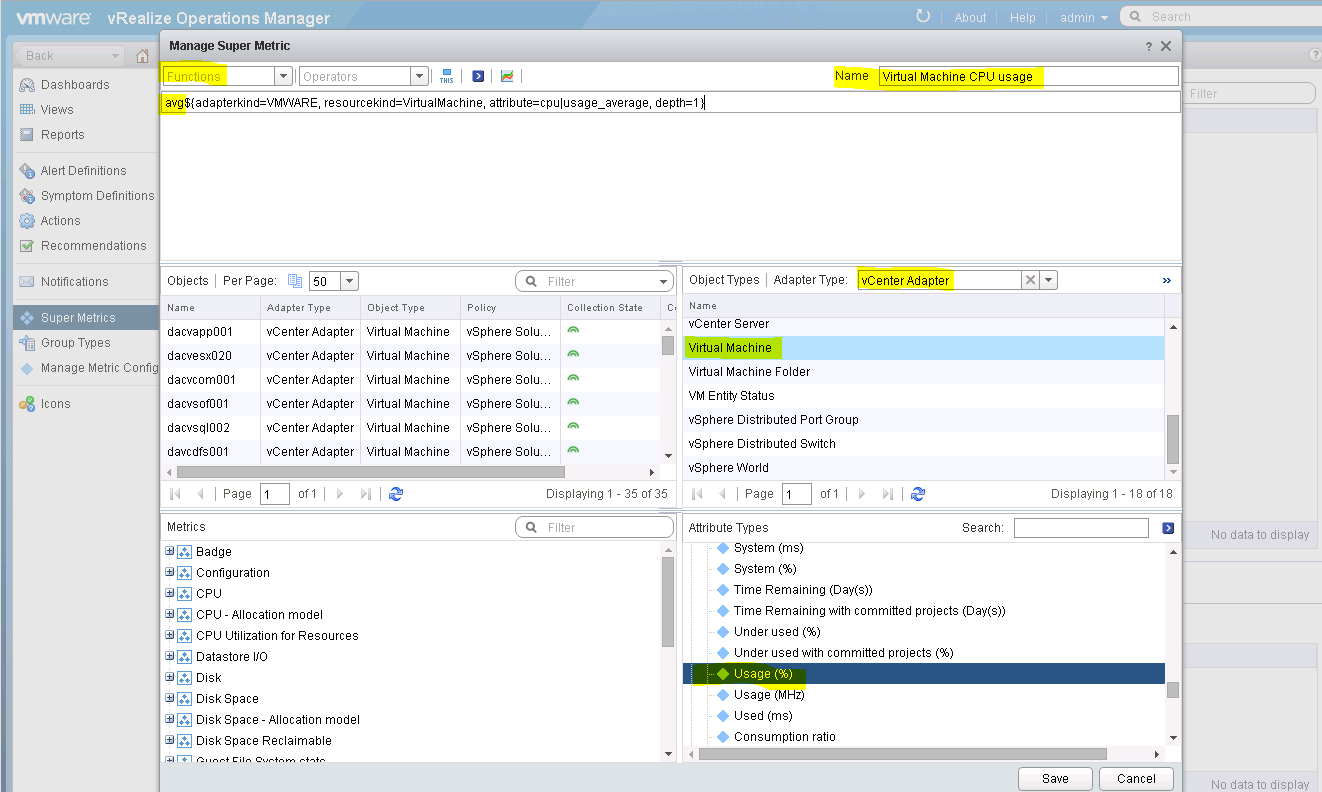Expand the Badge metrics node

tap(170, 551)
